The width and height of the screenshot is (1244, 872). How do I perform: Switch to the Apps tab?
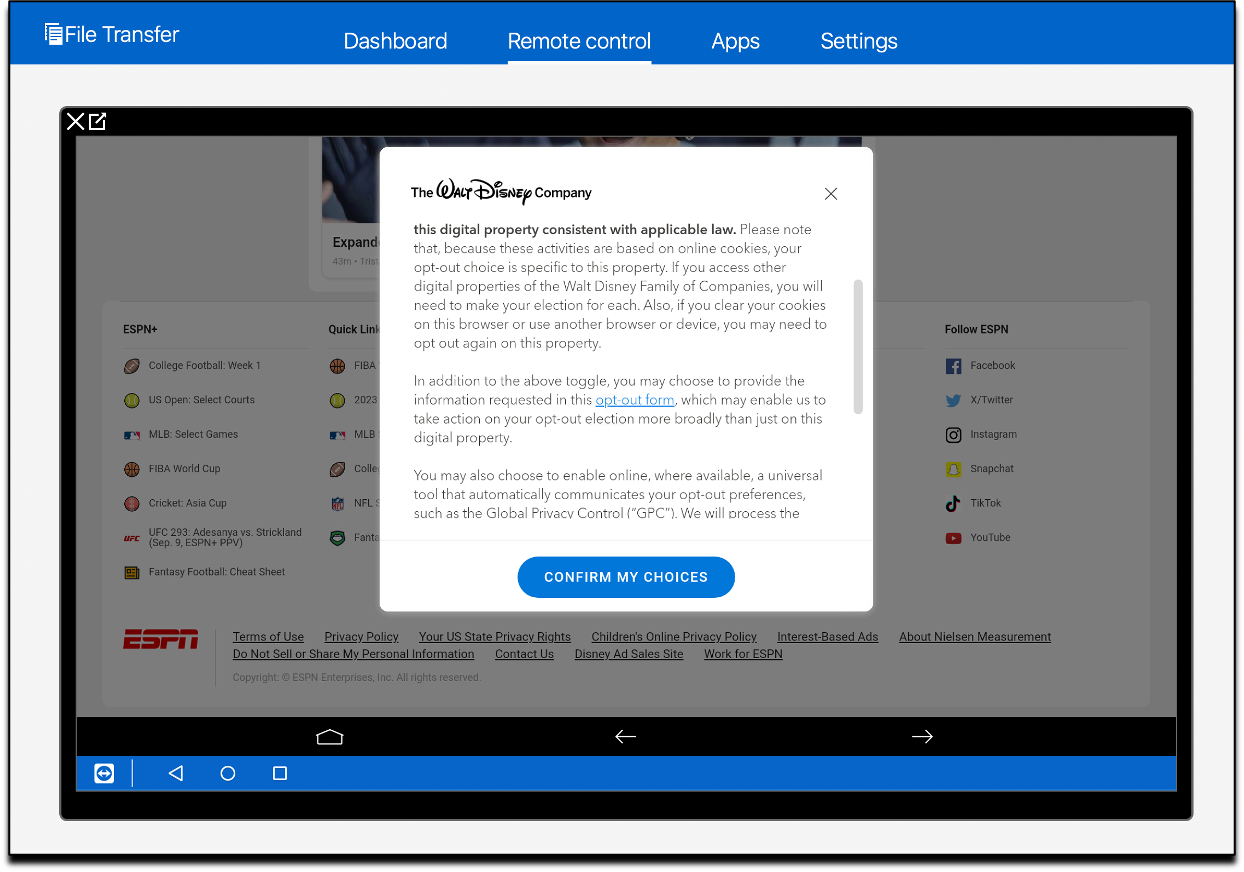[x=735, y=41]
